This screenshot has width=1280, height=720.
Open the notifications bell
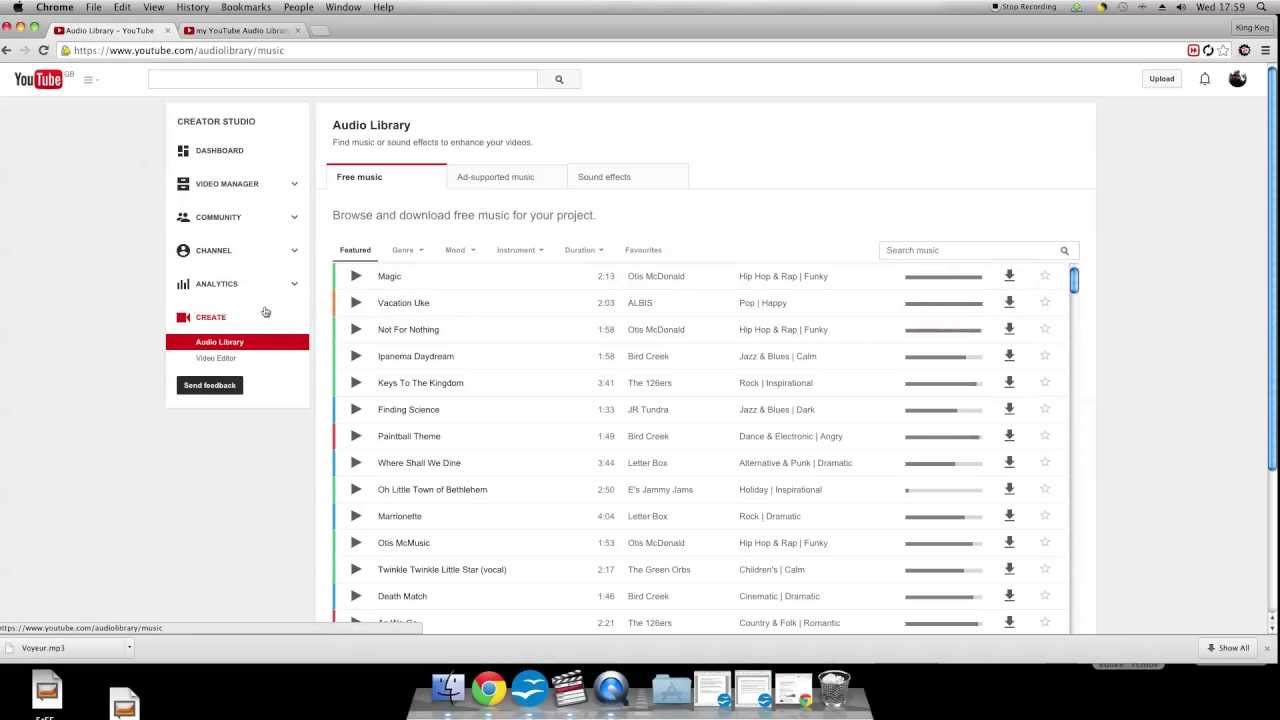click(1205, 79)
